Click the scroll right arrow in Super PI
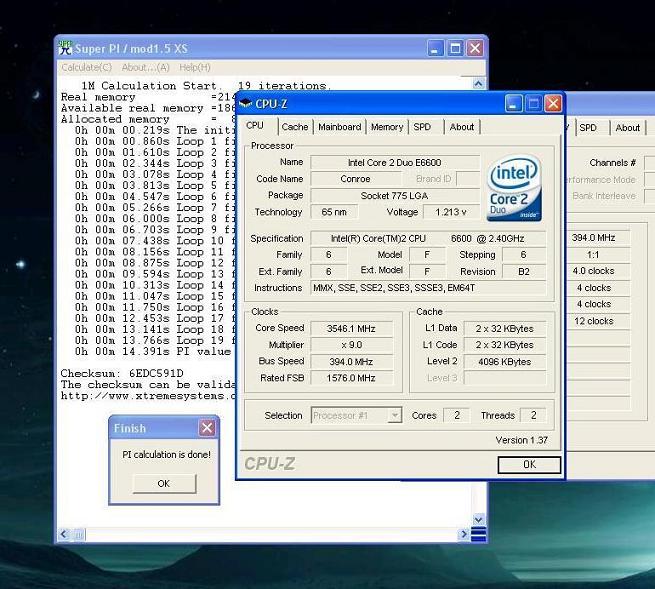Screen dimensions: 655x589 coord(463,534)
